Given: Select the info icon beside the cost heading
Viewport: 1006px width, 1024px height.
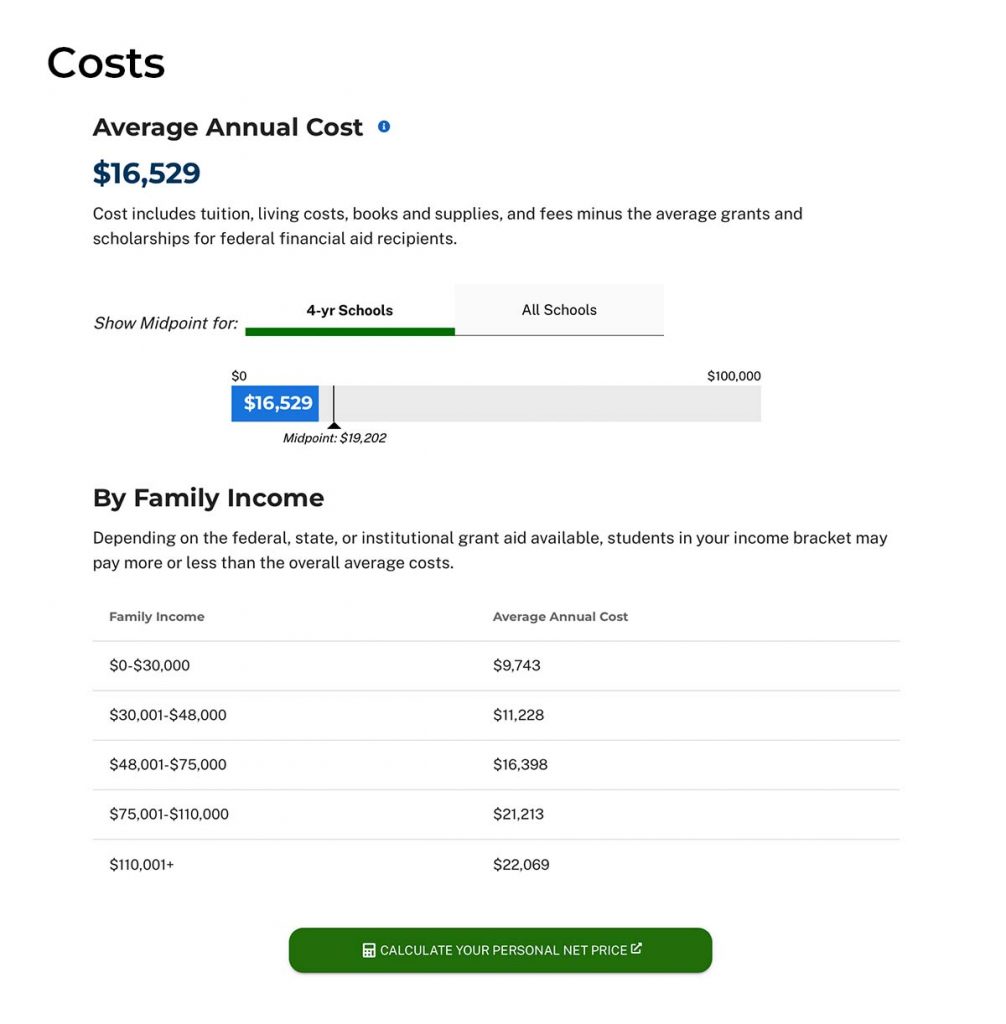Looking at the screenshot, I should point(385,126).
